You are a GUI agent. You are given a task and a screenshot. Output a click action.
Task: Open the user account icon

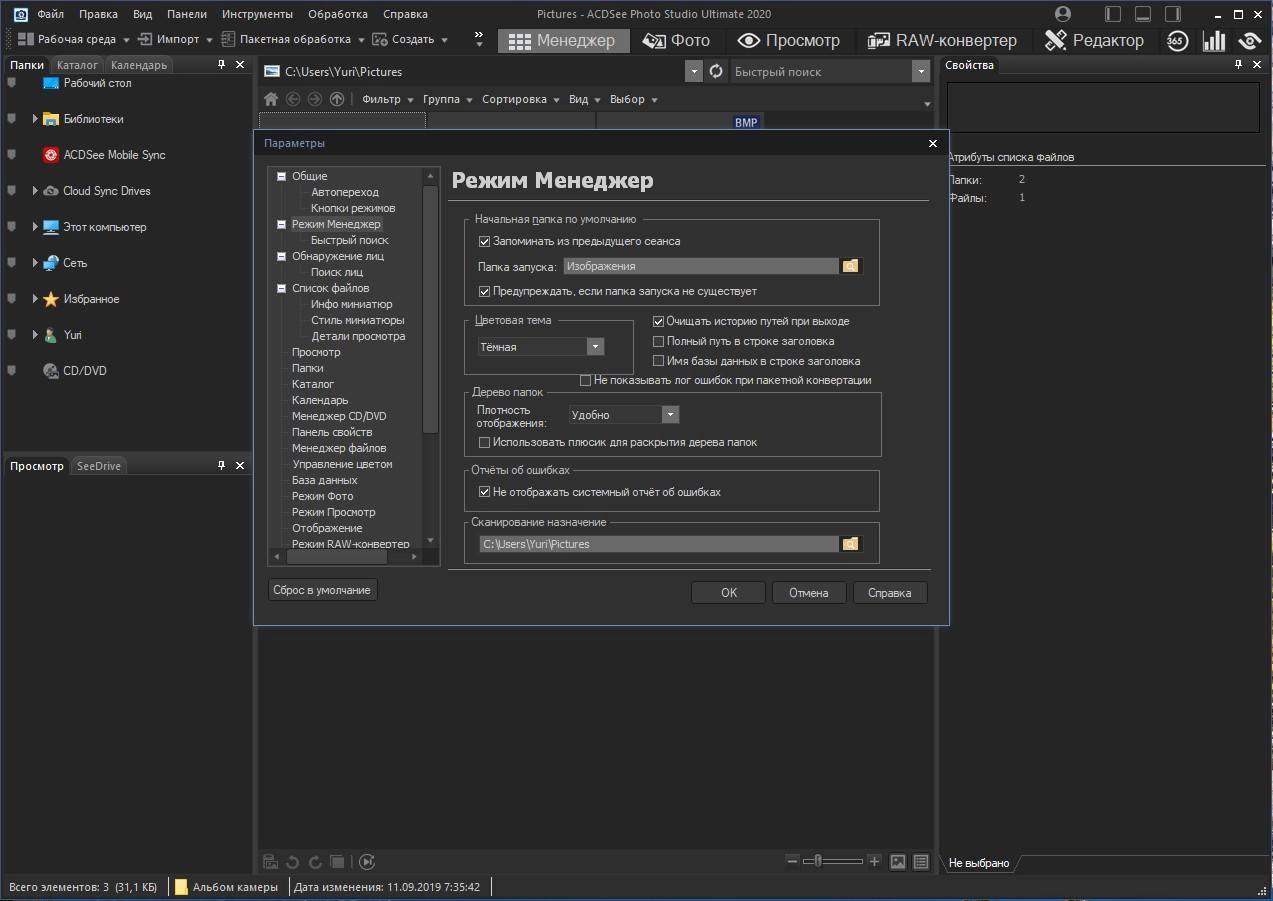coord(1062,14)
